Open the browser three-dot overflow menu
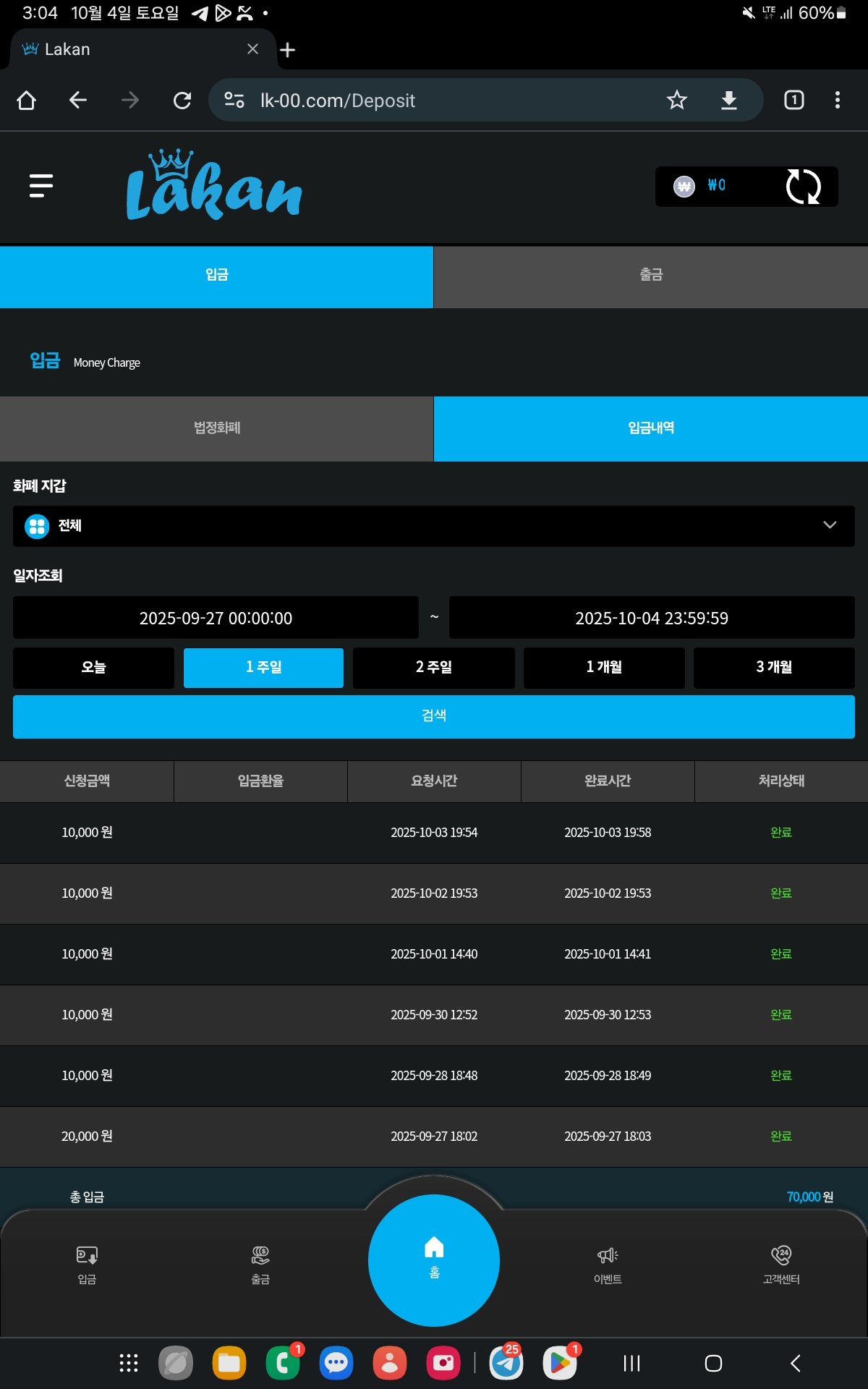The width and height of the screenshot is (868, 1389). [837, 100]
